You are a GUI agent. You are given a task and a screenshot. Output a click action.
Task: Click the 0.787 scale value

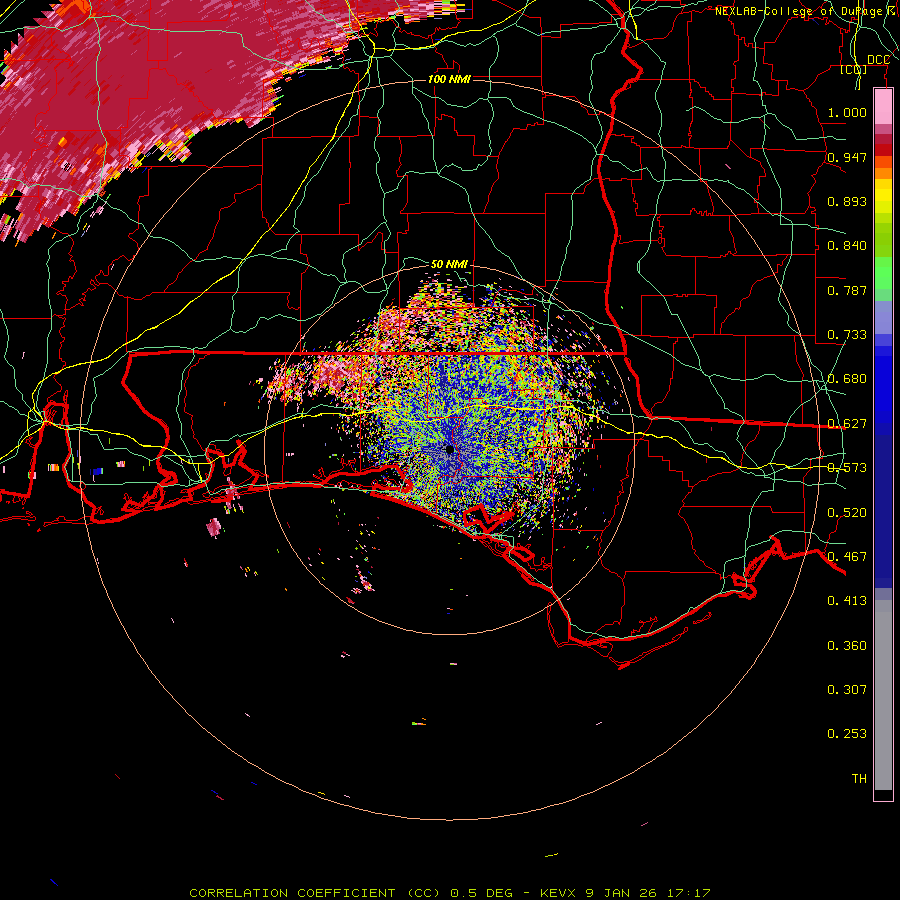point(847,290)
